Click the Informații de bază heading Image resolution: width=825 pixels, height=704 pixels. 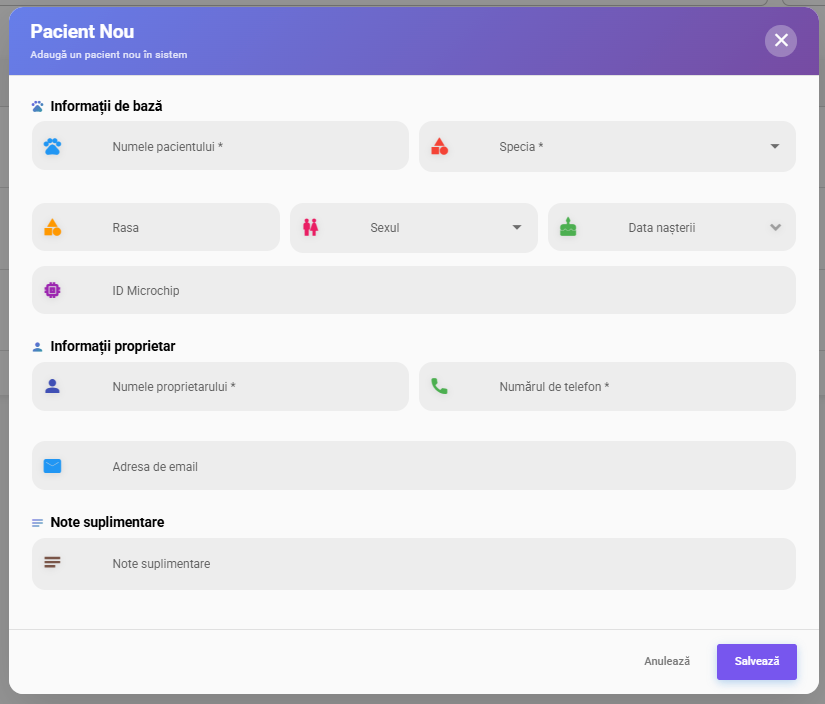(106, 106)
